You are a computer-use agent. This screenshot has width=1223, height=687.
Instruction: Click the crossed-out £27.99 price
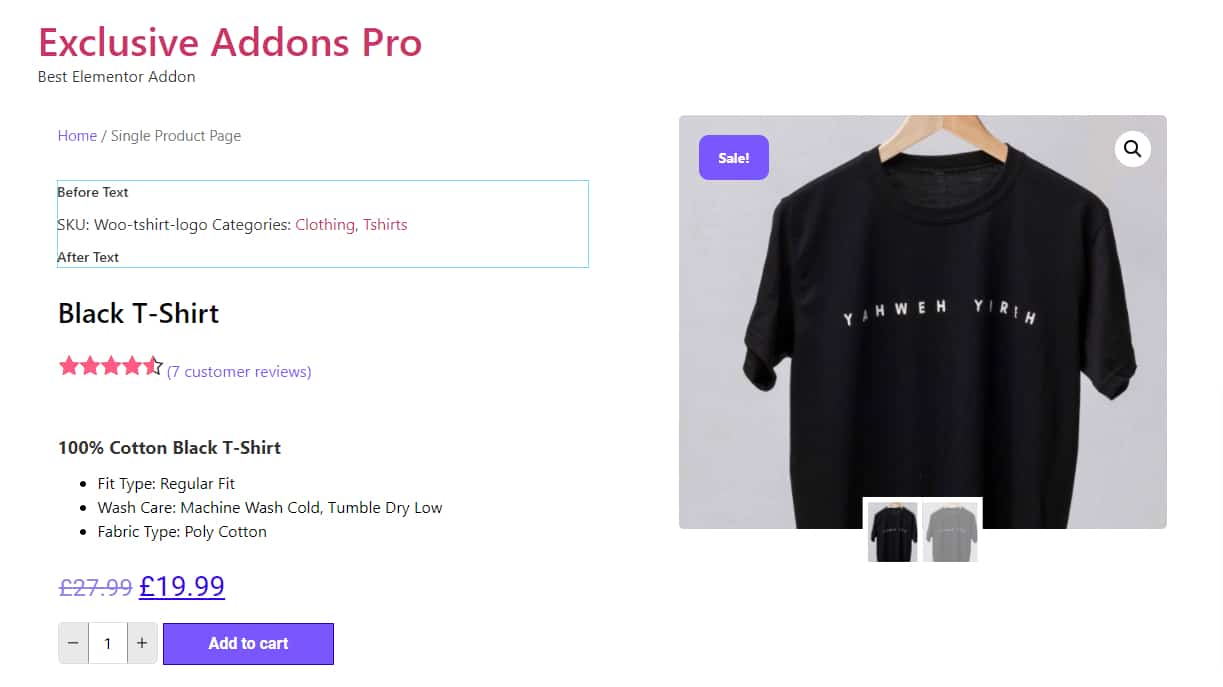tap(96, 587)
